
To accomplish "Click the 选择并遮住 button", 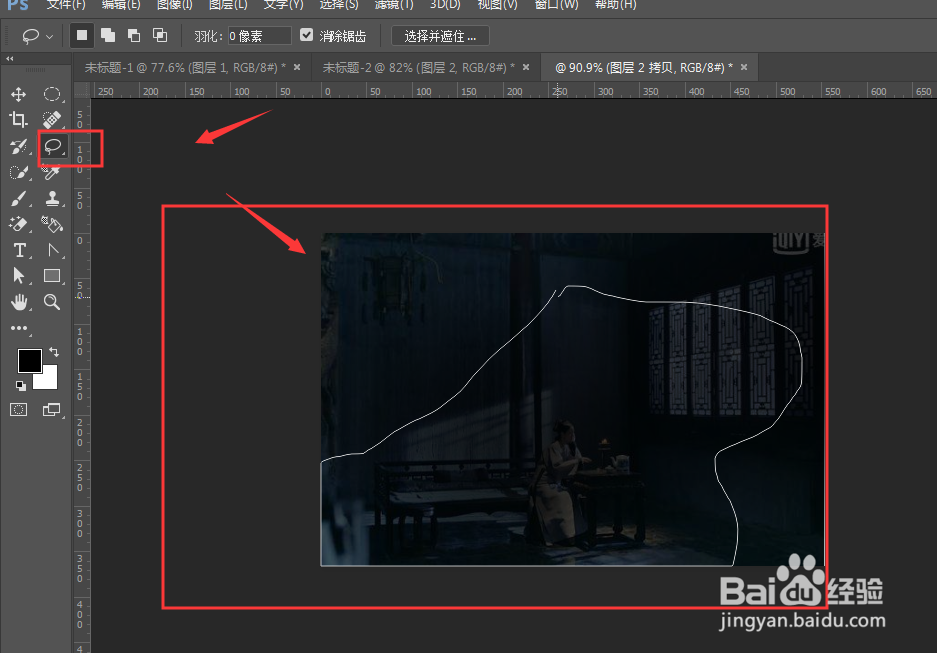I will click(440, 36).
